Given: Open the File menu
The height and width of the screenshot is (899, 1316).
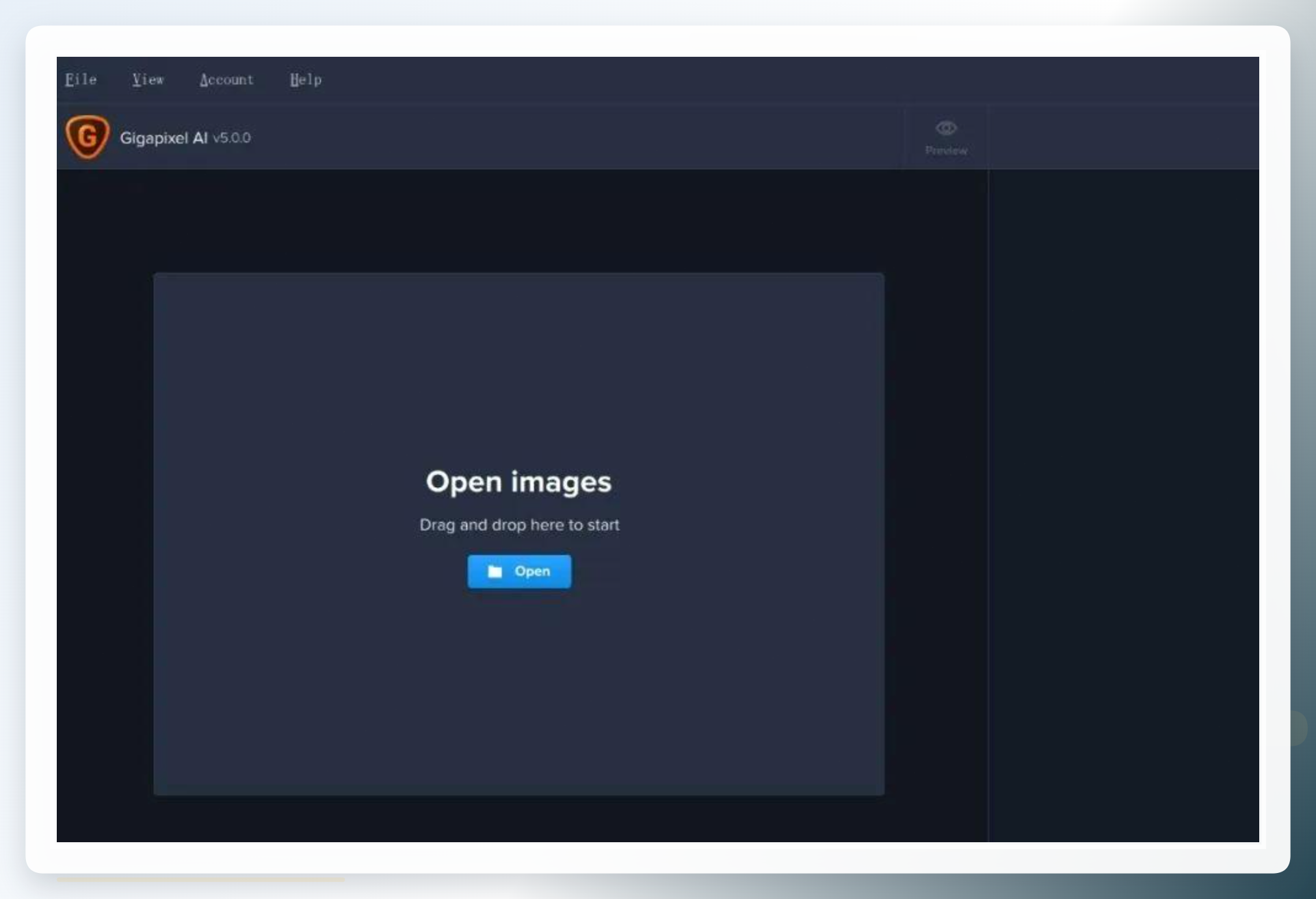Looking at the screenshot, I should coord(81,79).
